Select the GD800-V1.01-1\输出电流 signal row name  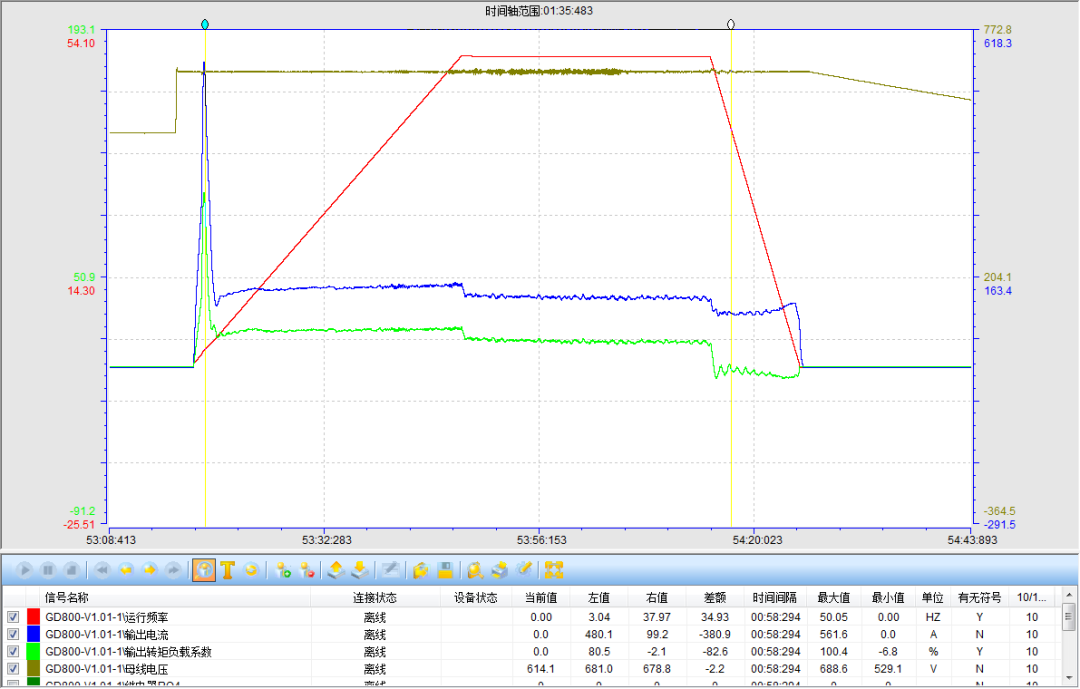(107, 635)
